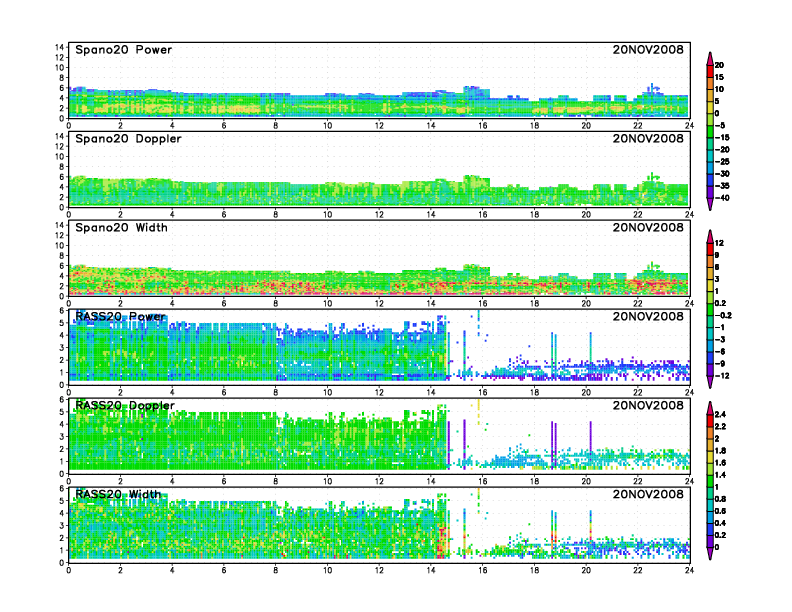
Task: Click the red up-arrow atop the top colorbar
Action: pyautogui.click(x=708, y=56)
